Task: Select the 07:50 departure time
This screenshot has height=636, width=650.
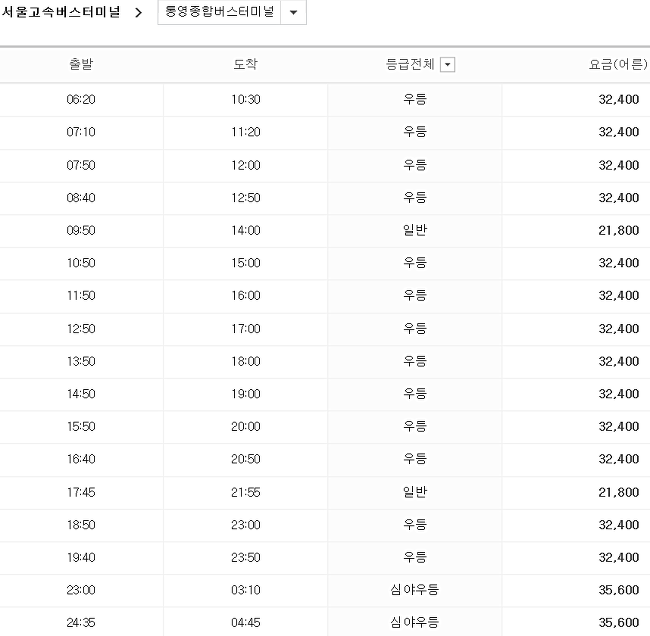Action: pyautogui.click(x=81, y=165)
